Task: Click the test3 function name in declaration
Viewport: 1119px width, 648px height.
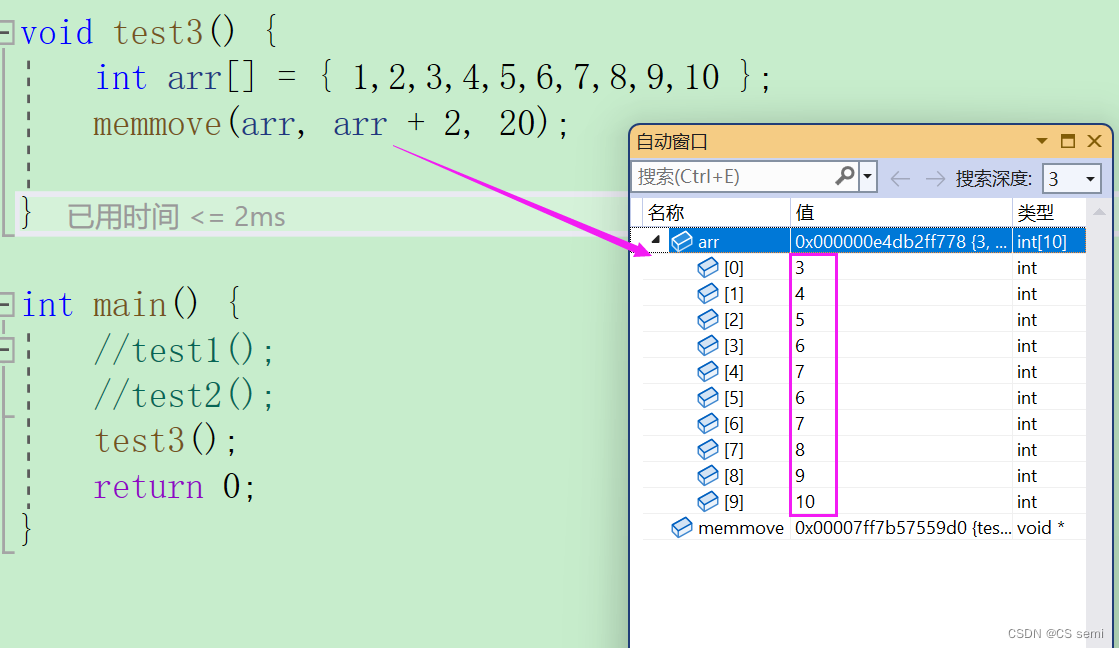Action: tap(158, 33)
